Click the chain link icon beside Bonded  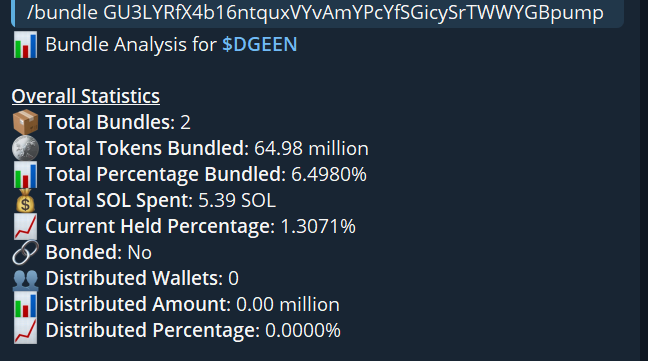pyautogui.click(x=25, y=252)
